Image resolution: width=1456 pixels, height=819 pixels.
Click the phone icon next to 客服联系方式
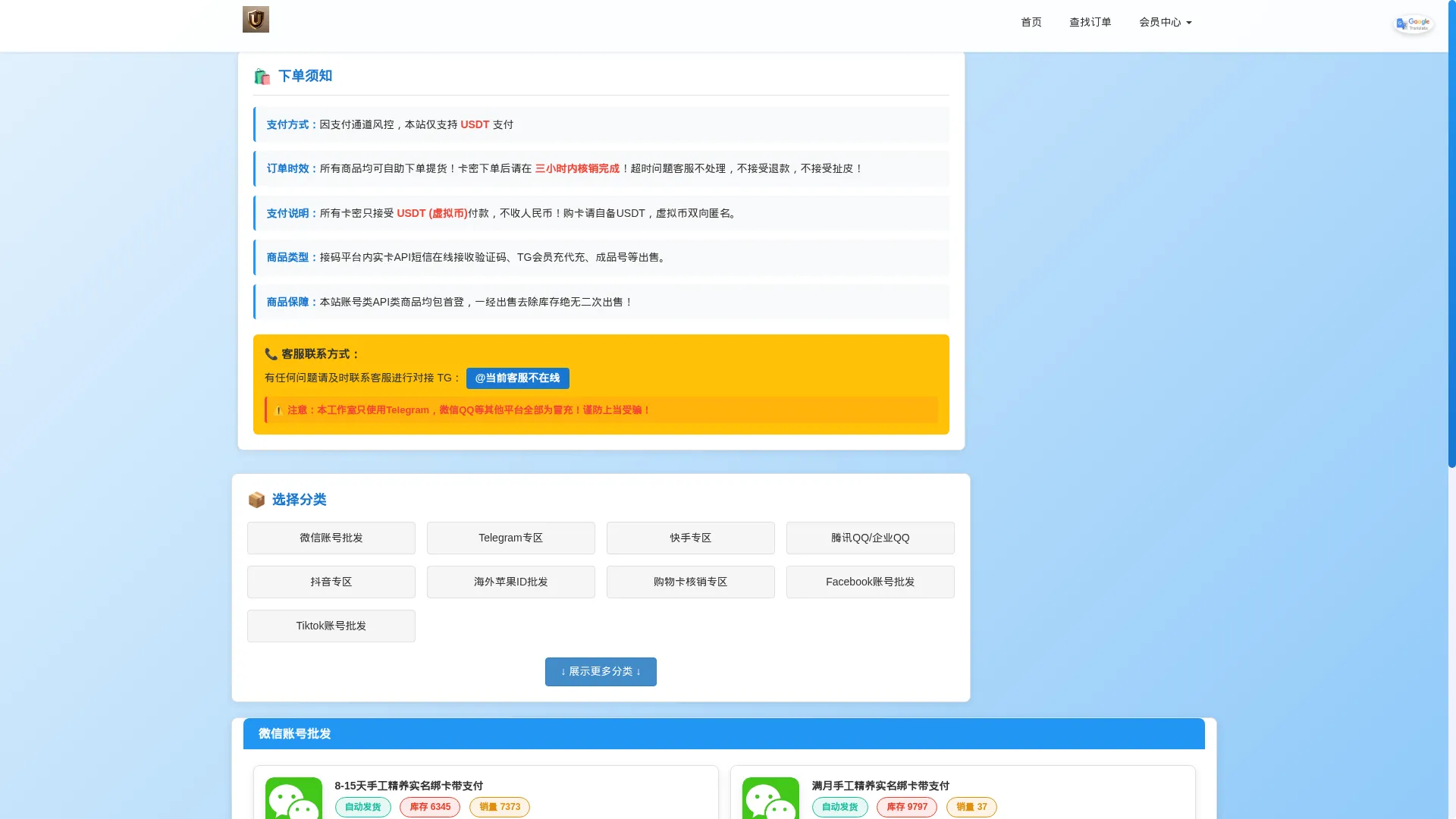coord(271,354)
